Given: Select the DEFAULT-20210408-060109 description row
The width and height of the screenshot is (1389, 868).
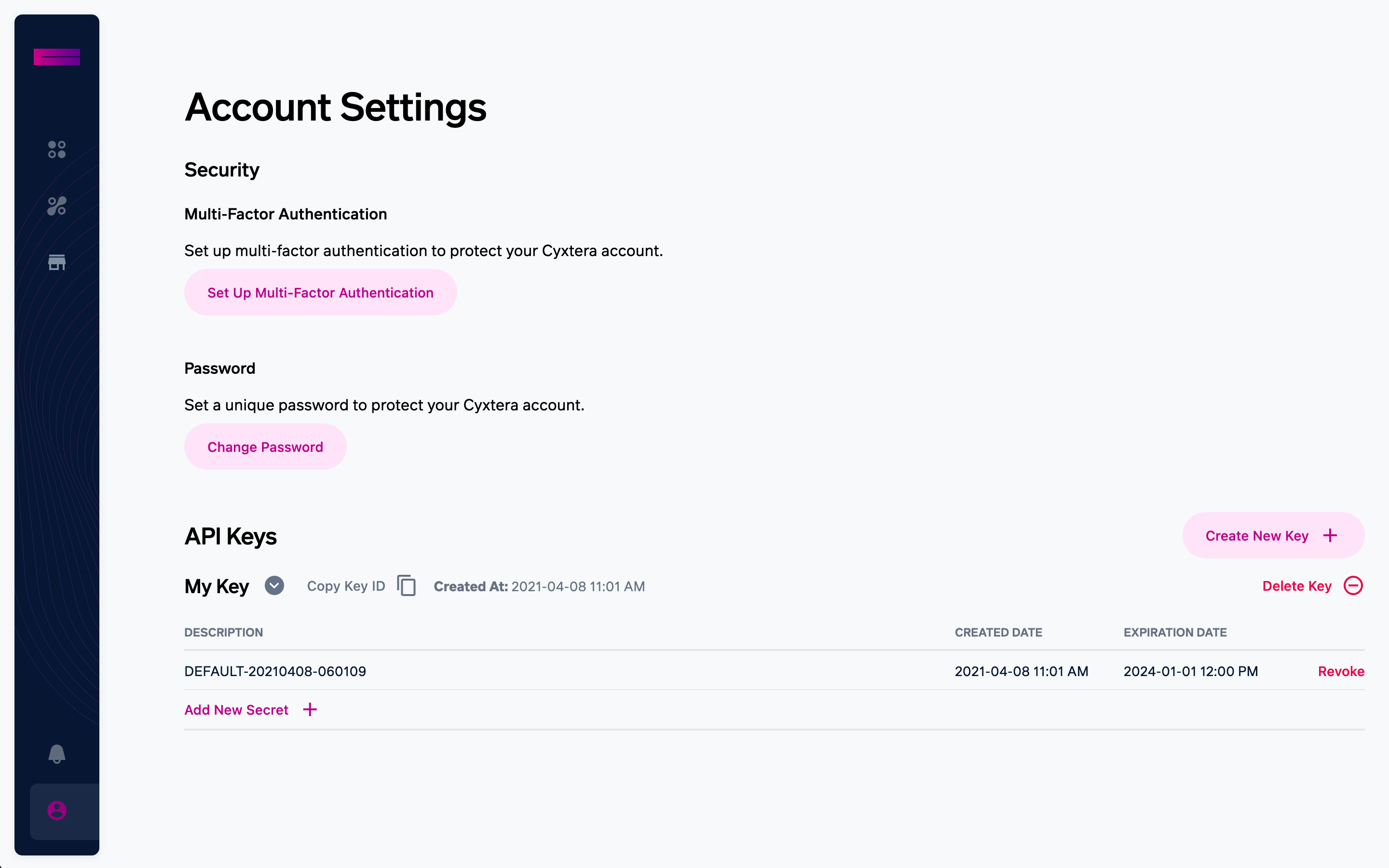Looking at the screenshot, I should (x=275, y=671).
